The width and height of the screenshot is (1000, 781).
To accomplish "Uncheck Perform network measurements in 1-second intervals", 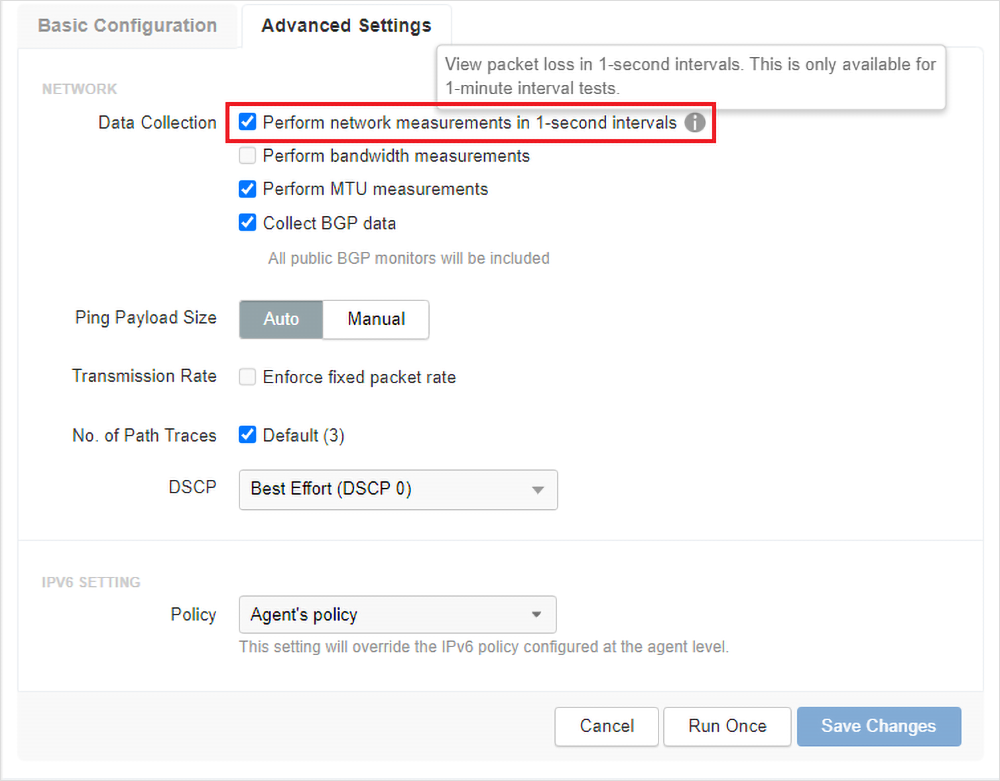I will (248, 123).
